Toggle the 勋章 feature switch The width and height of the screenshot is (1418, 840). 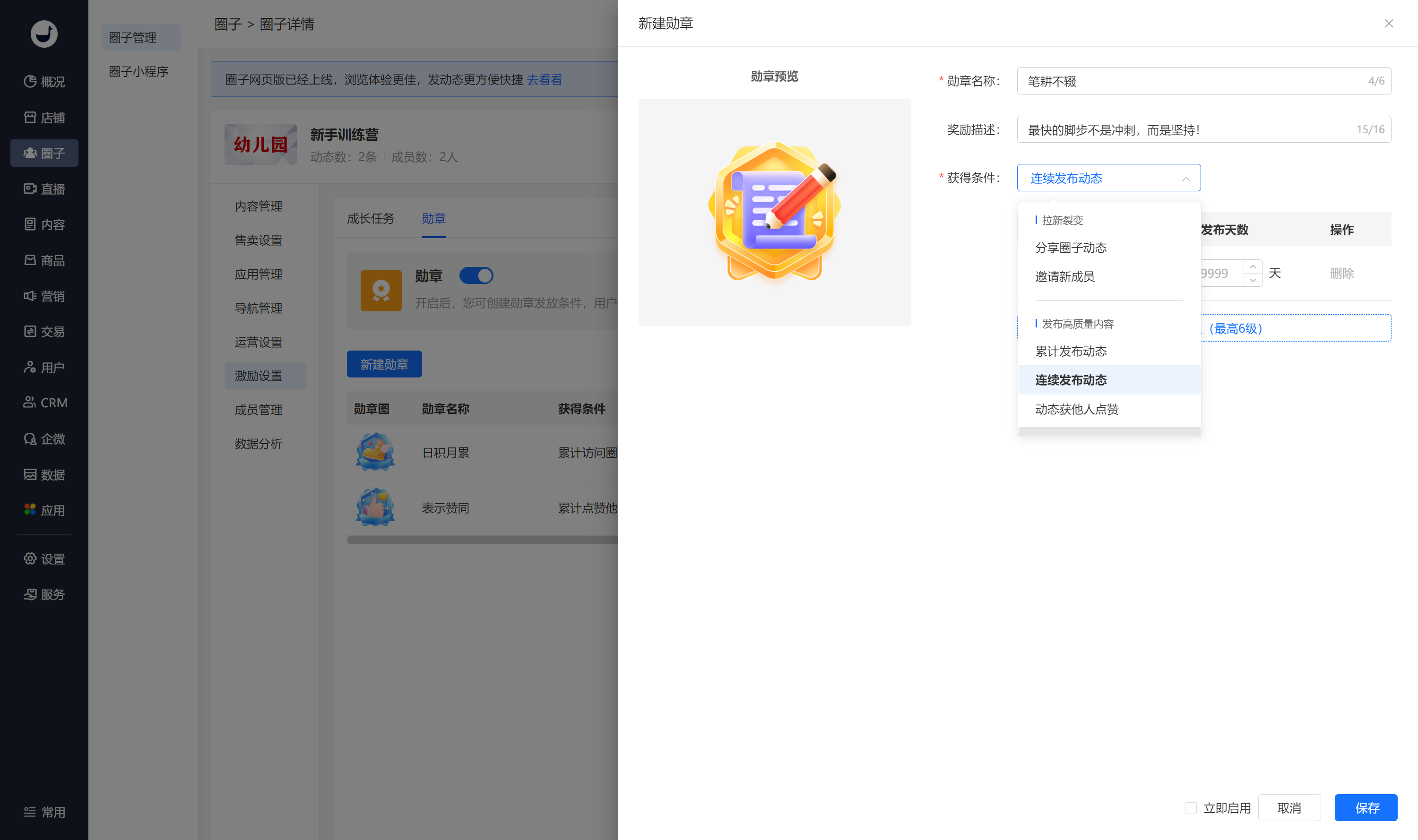click(x=476, y=275)
